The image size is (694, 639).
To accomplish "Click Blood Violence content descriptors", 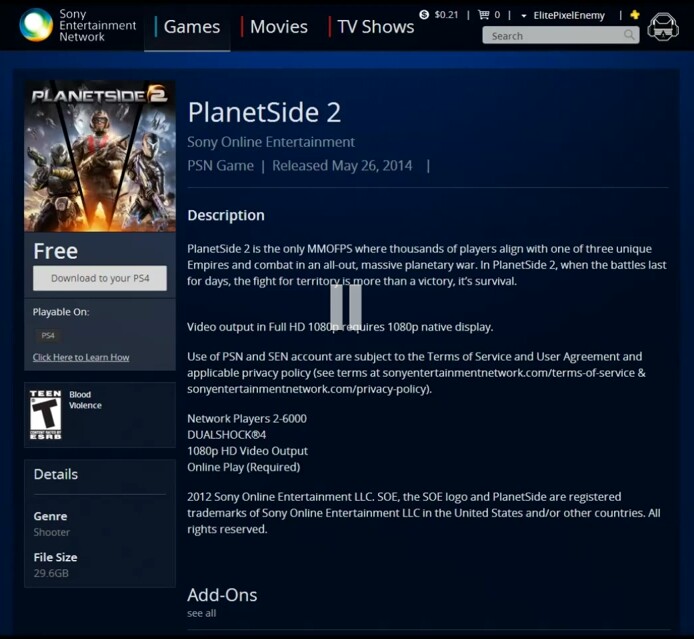I will pyautogui.click(x=85, y=400).
